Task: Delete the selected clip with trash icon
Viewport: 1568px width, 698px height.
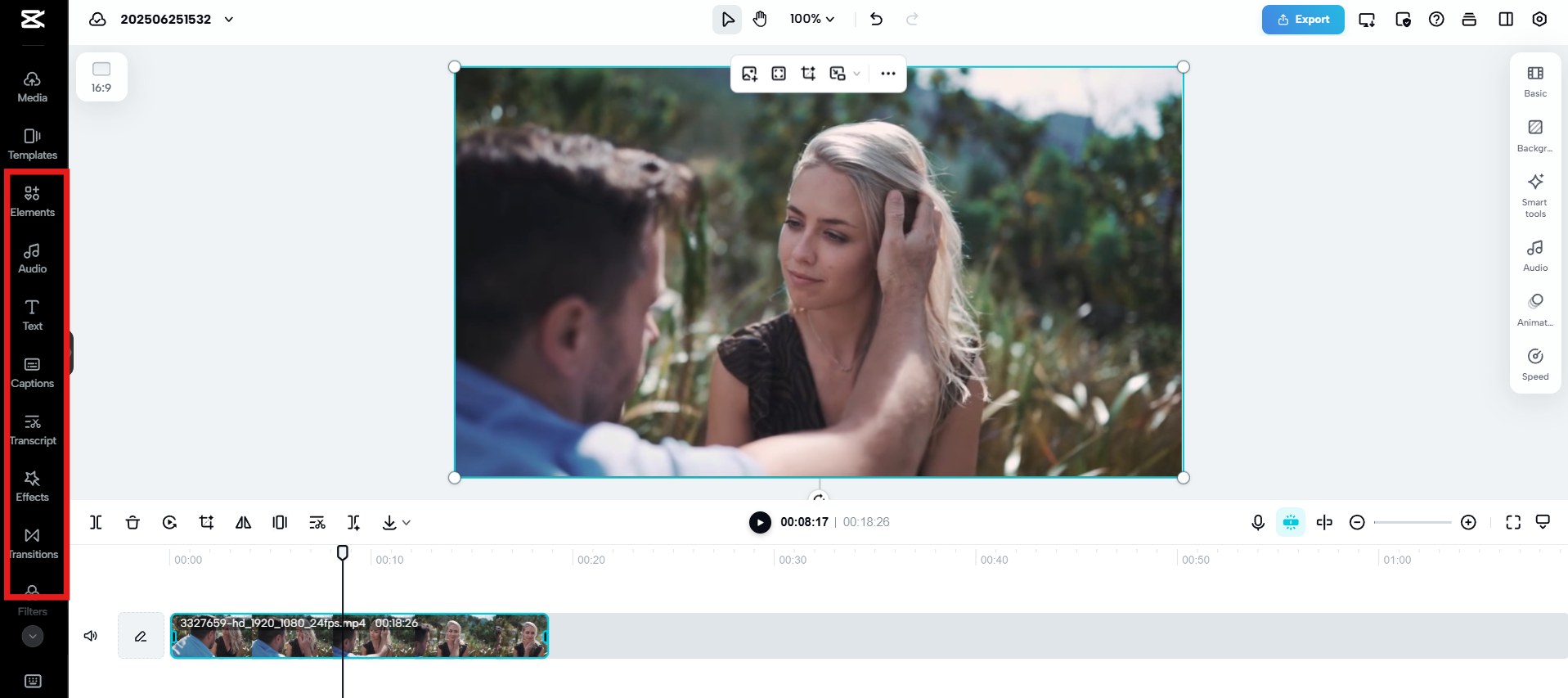Action: (x=133, y=522)
